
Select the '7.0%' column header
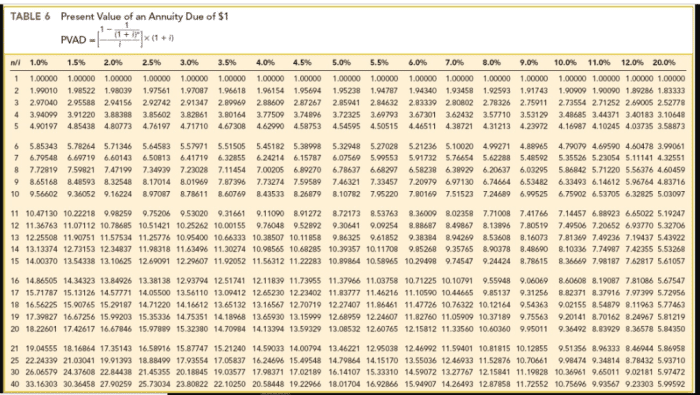pyautogui.click(x=454, y=62)
